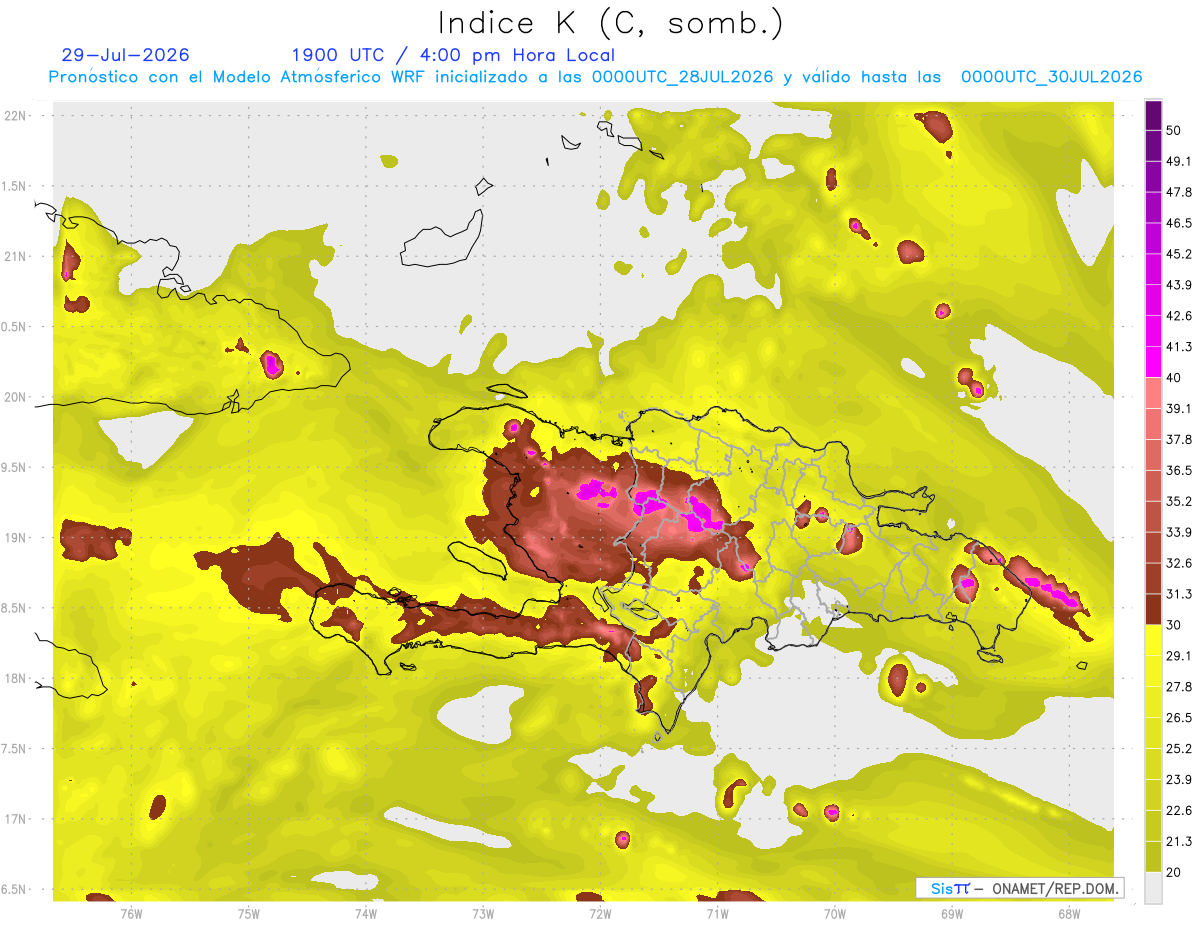Click the colorbar value '47.8'
The image size is (1200, 927).
(x=1178, y=192)
